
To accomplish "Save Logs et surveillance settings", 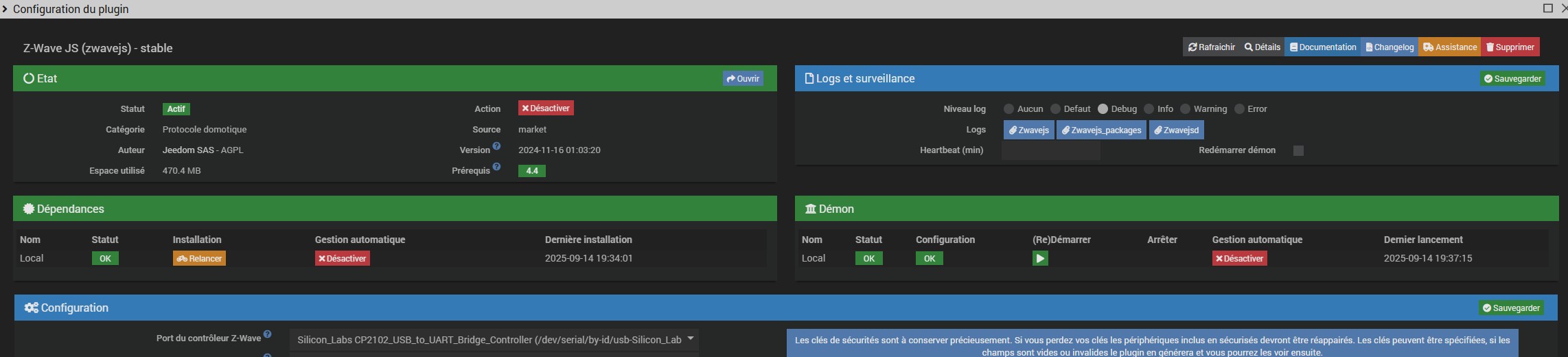I will point(1512,78).
